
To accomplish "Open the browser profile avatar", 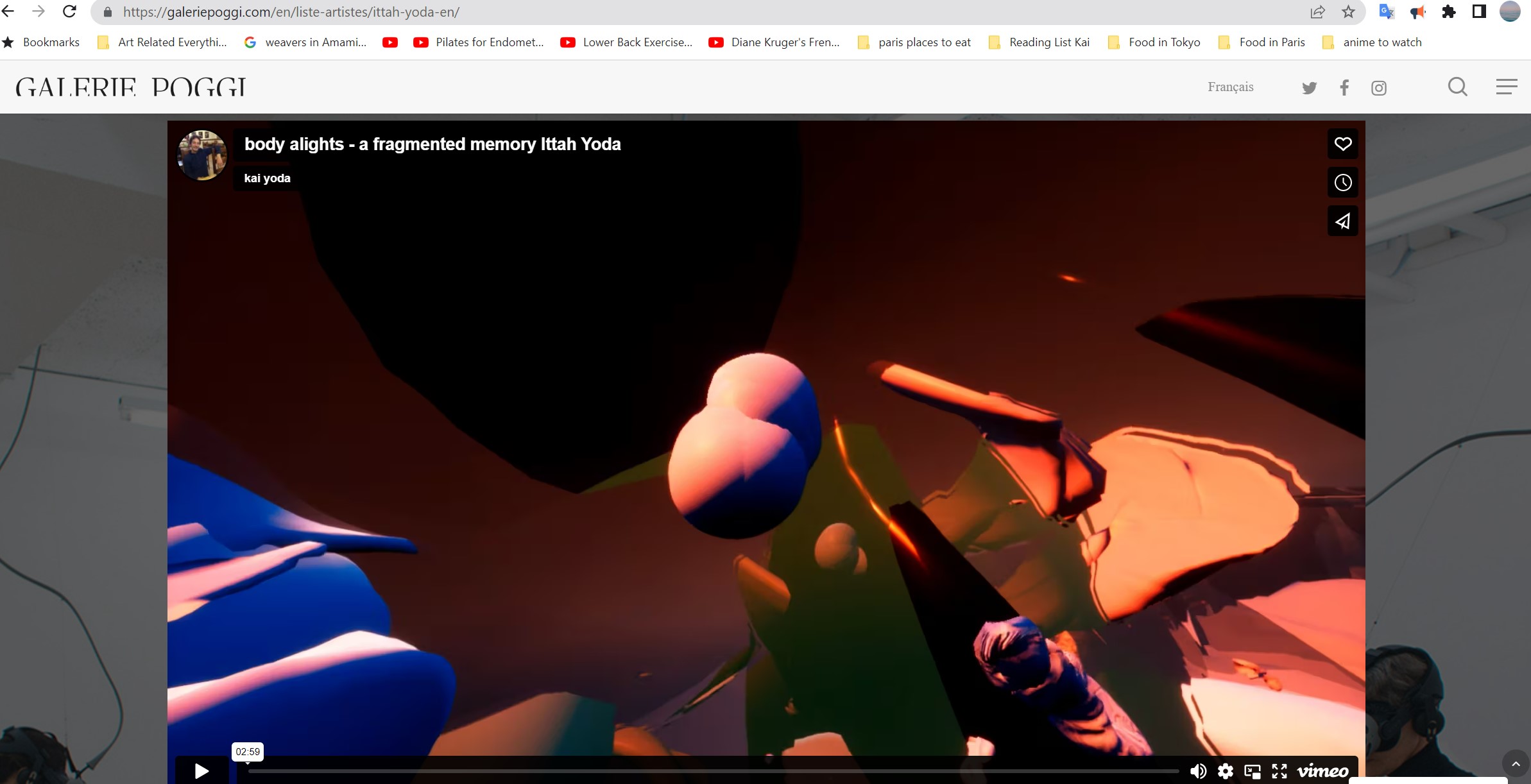I will pyautogui.click(x=1510, y=12).
